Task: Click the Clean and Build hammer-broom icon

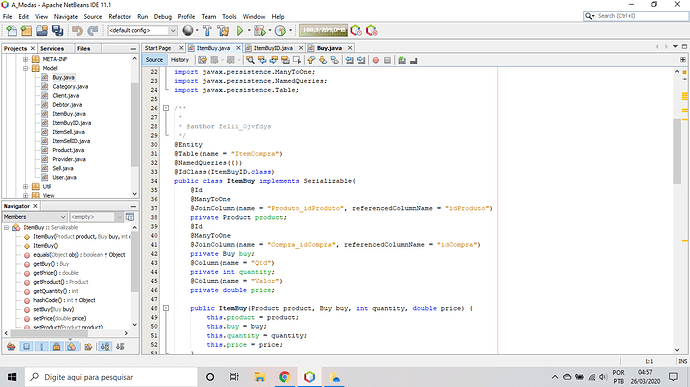Action: coord(223,31)
